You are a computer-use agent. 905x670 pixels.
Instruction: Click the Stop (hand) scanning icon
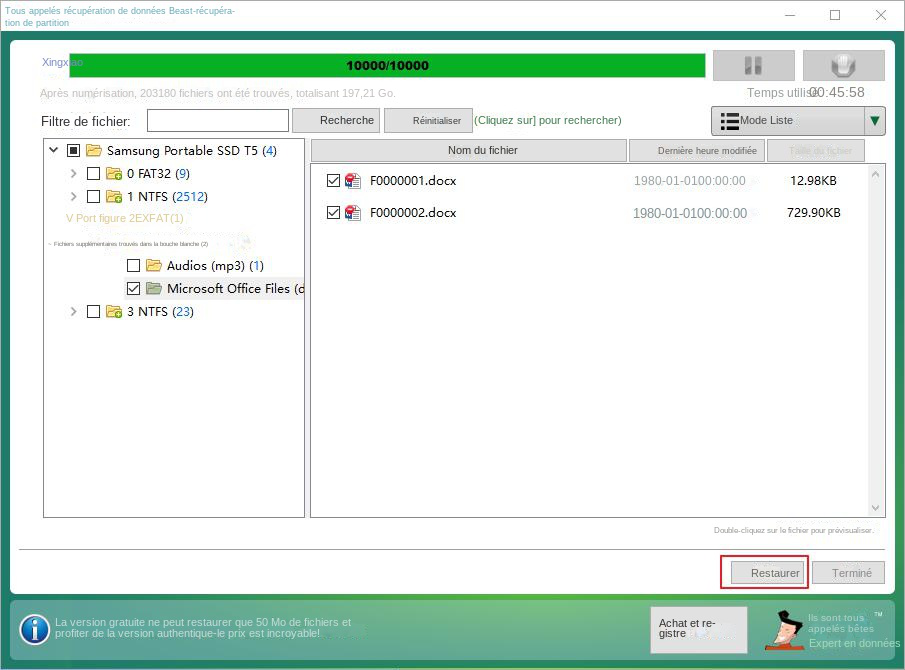click(843, 65)
